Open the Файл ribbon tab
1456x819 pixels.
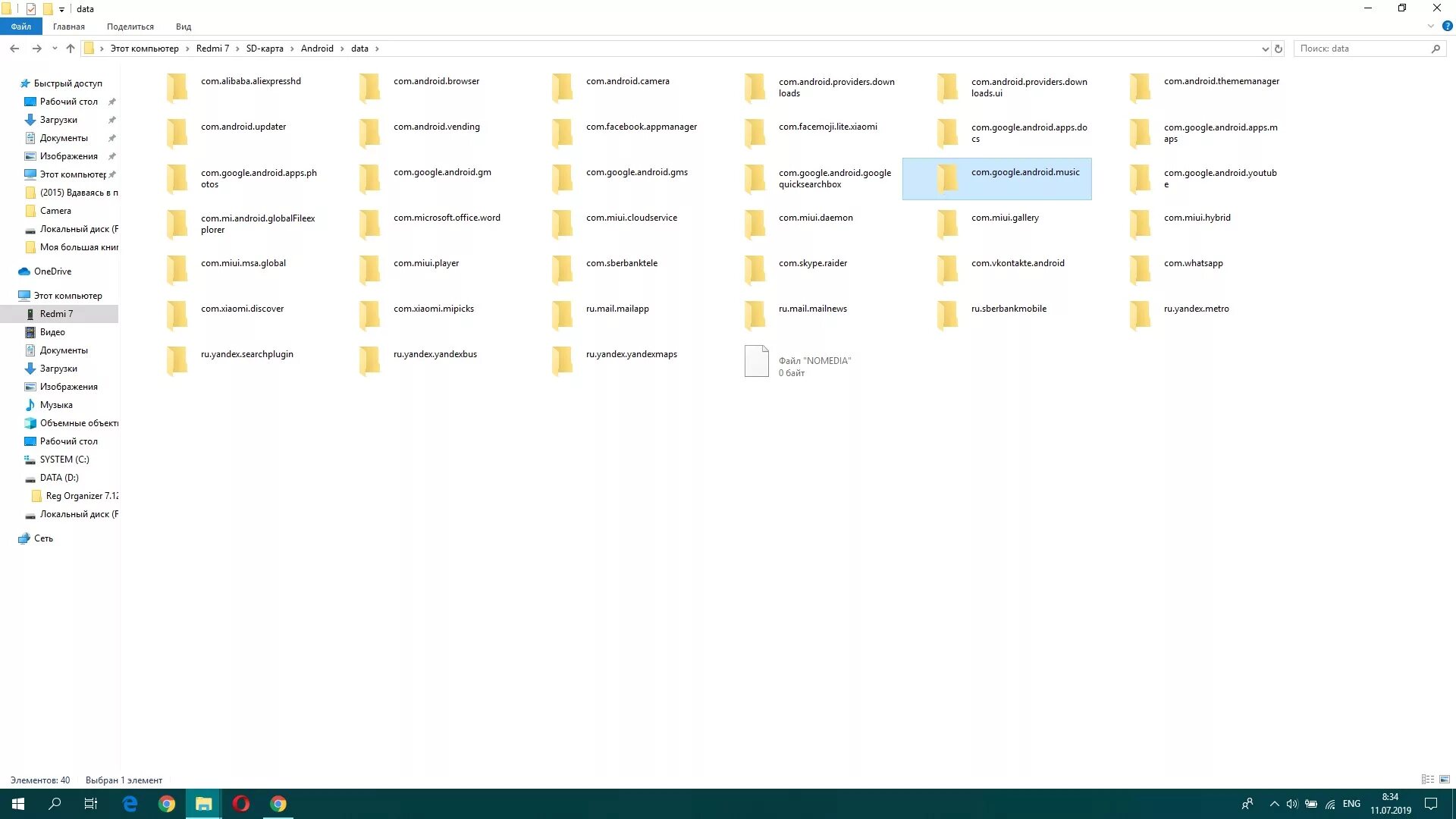21,27
